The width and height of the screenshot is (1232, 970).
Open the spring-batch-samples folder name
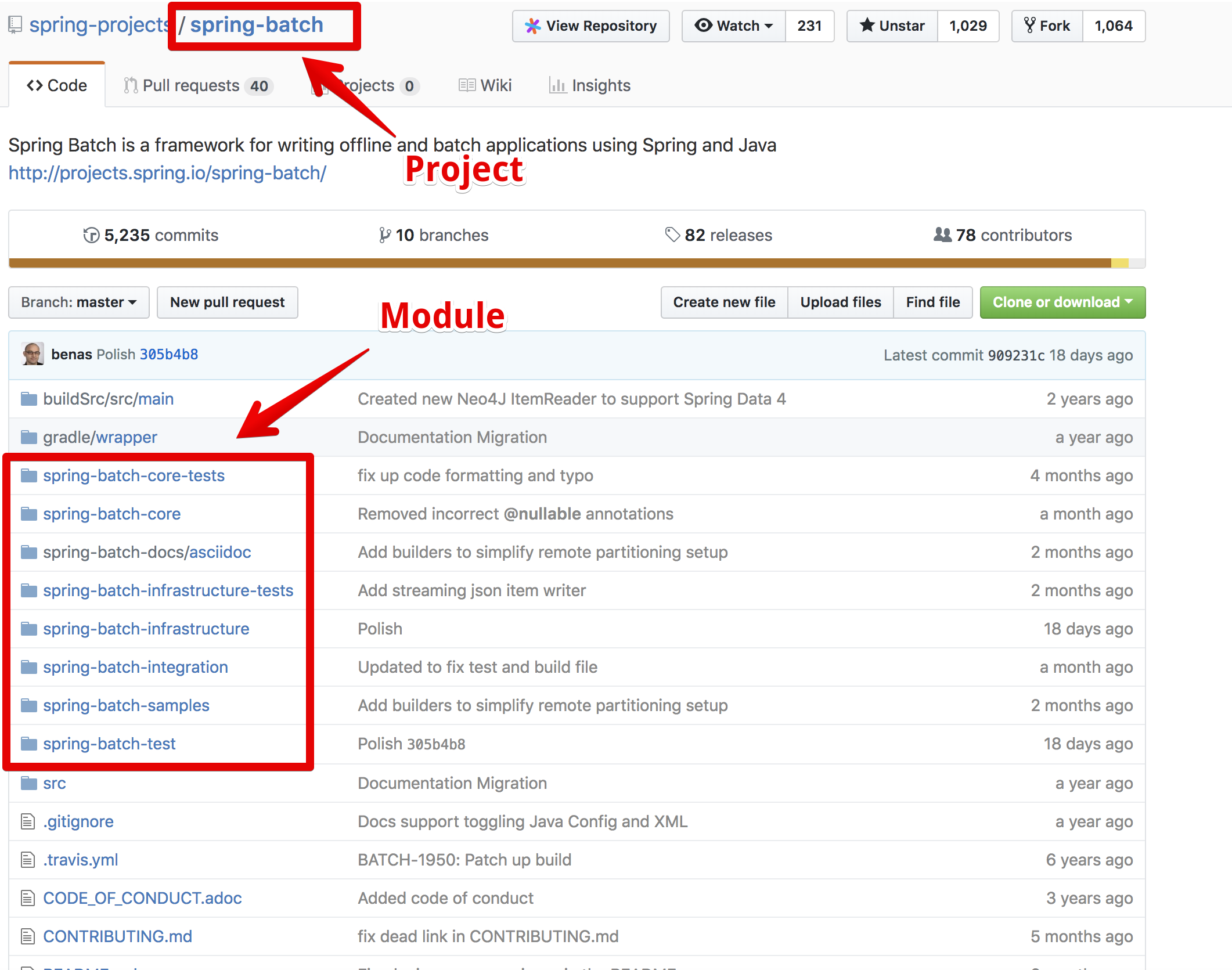[126, 705]
